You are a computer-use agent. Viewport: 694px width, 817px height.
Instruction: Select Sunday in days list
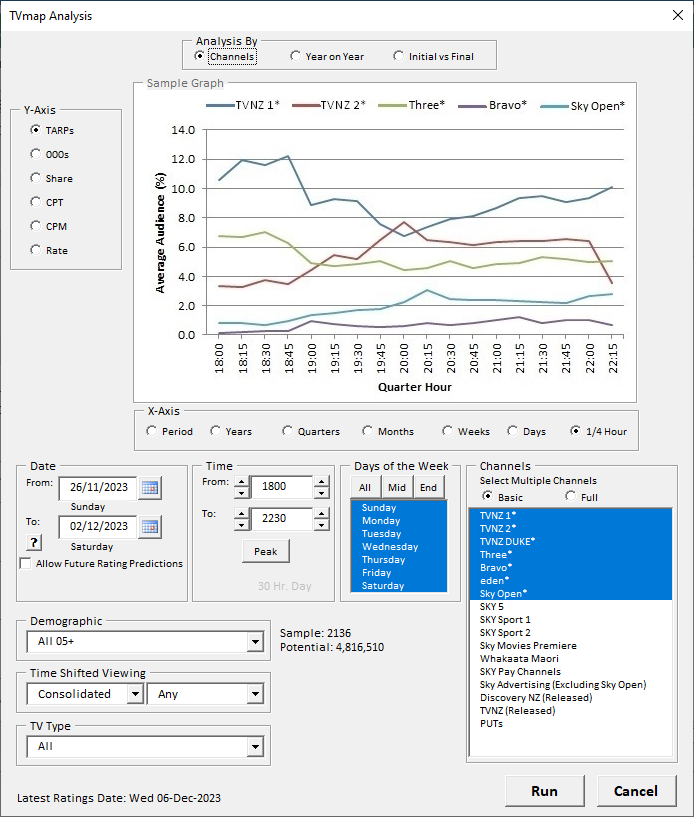pos(399,507)
